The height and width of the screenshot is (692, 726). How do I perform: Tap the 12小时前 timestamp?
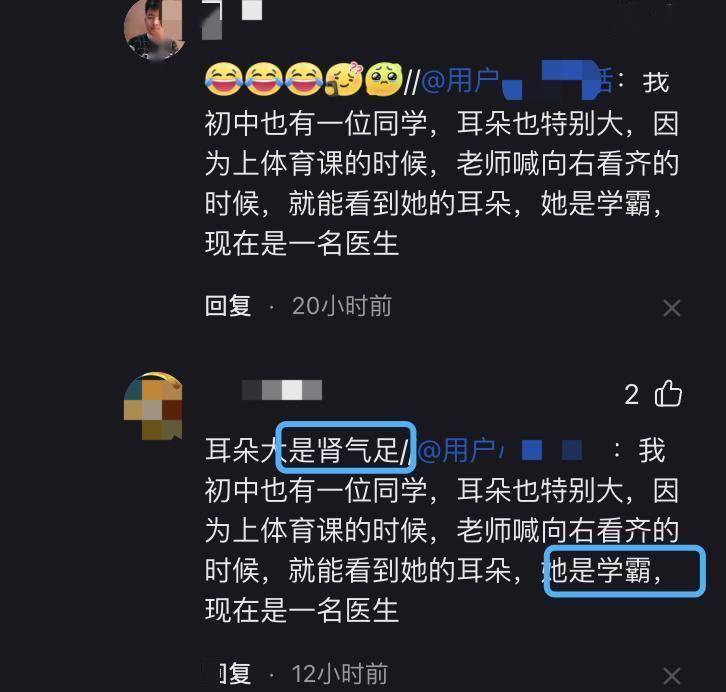(x=340, y=673)
